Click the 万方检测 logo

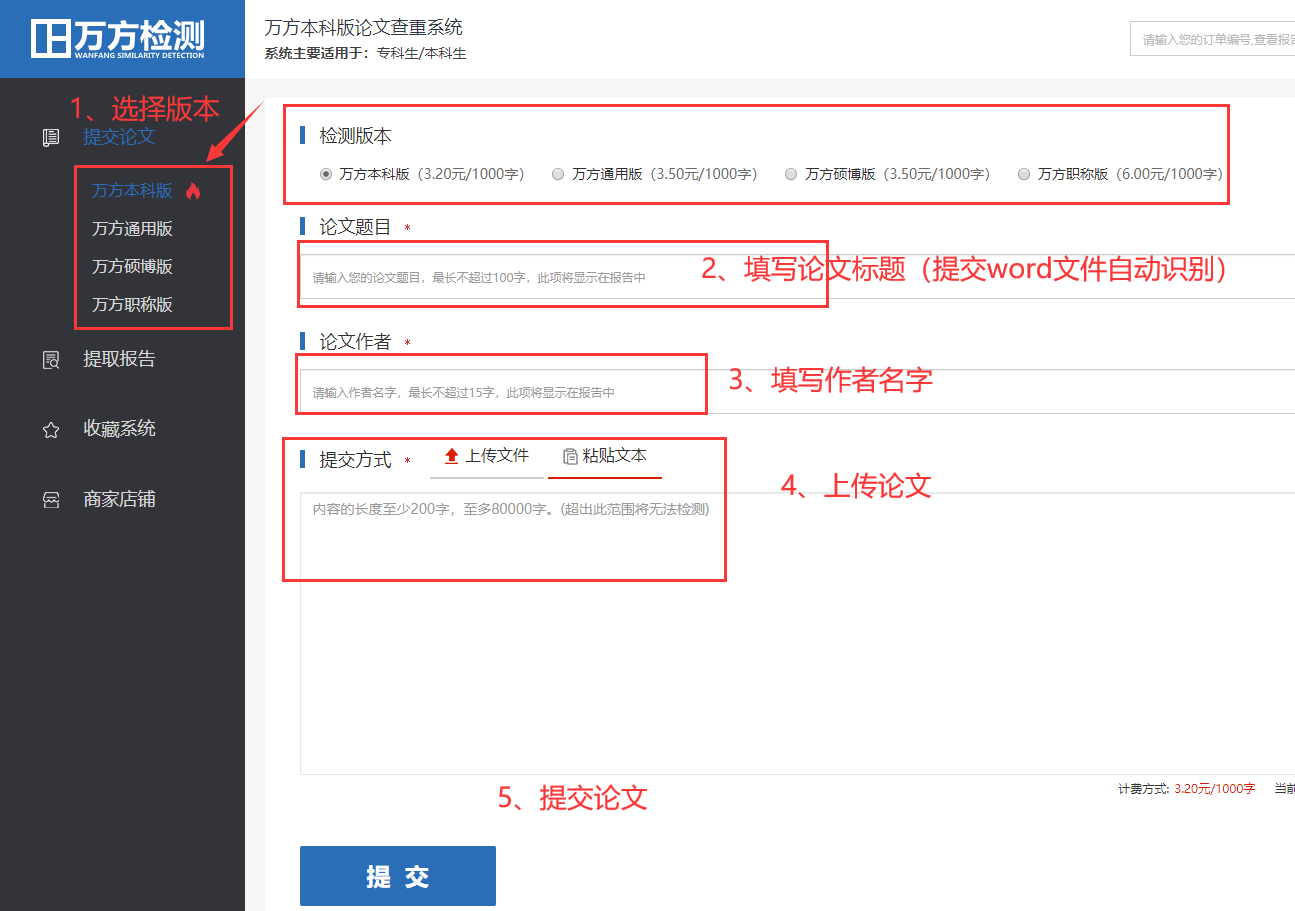[117, 39]
